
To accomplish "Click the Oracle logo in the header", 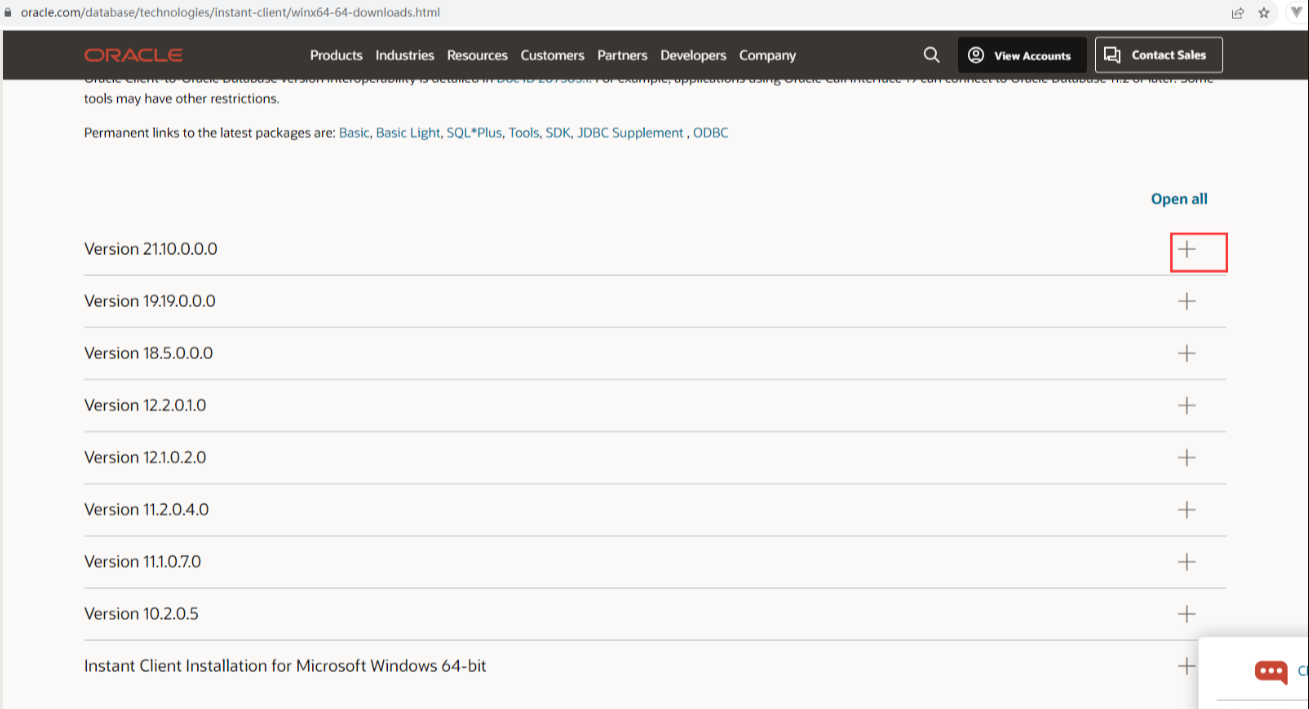I will [133, 55].
